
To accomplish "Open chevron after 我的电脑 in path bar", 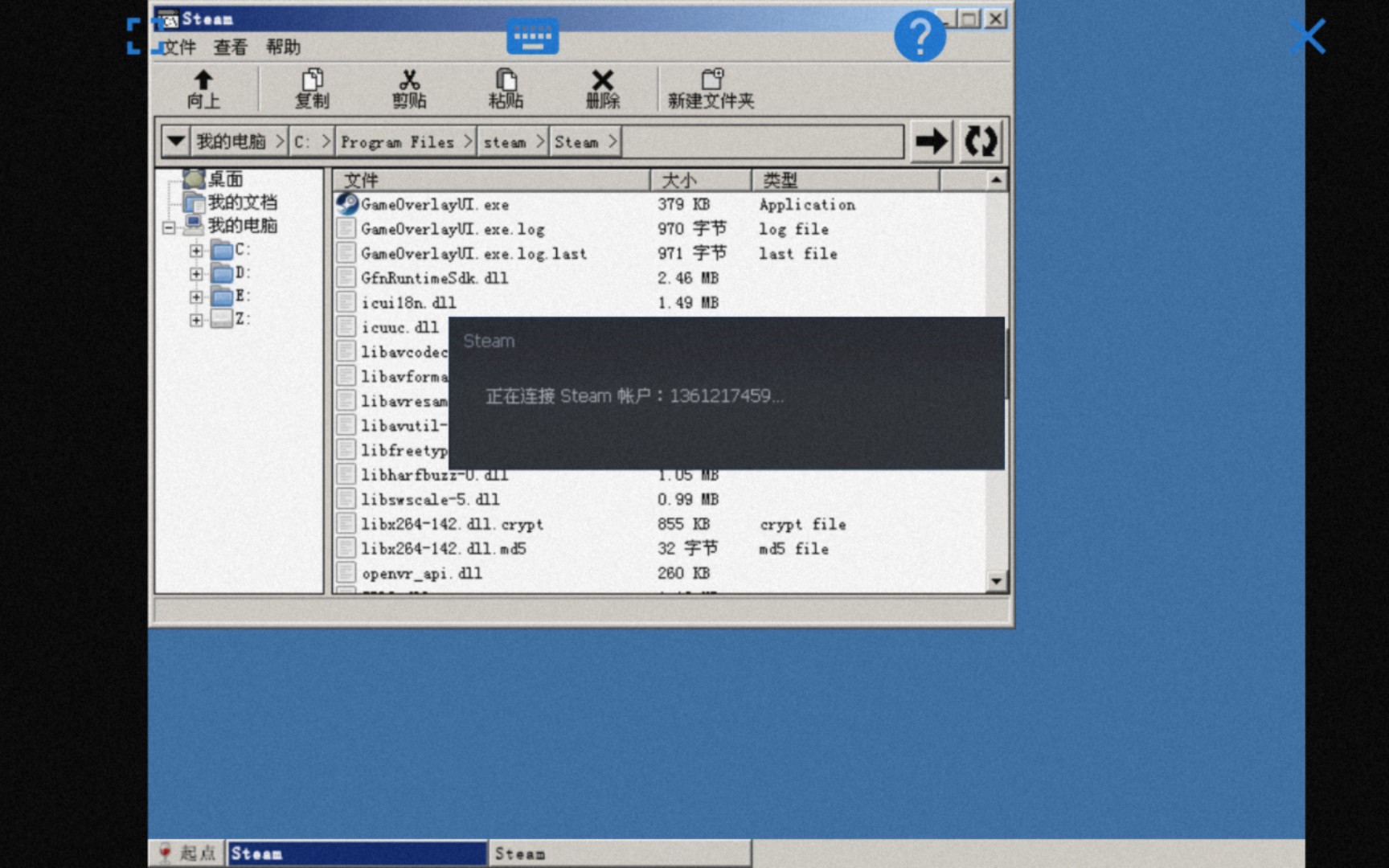I will coord(279,141).
